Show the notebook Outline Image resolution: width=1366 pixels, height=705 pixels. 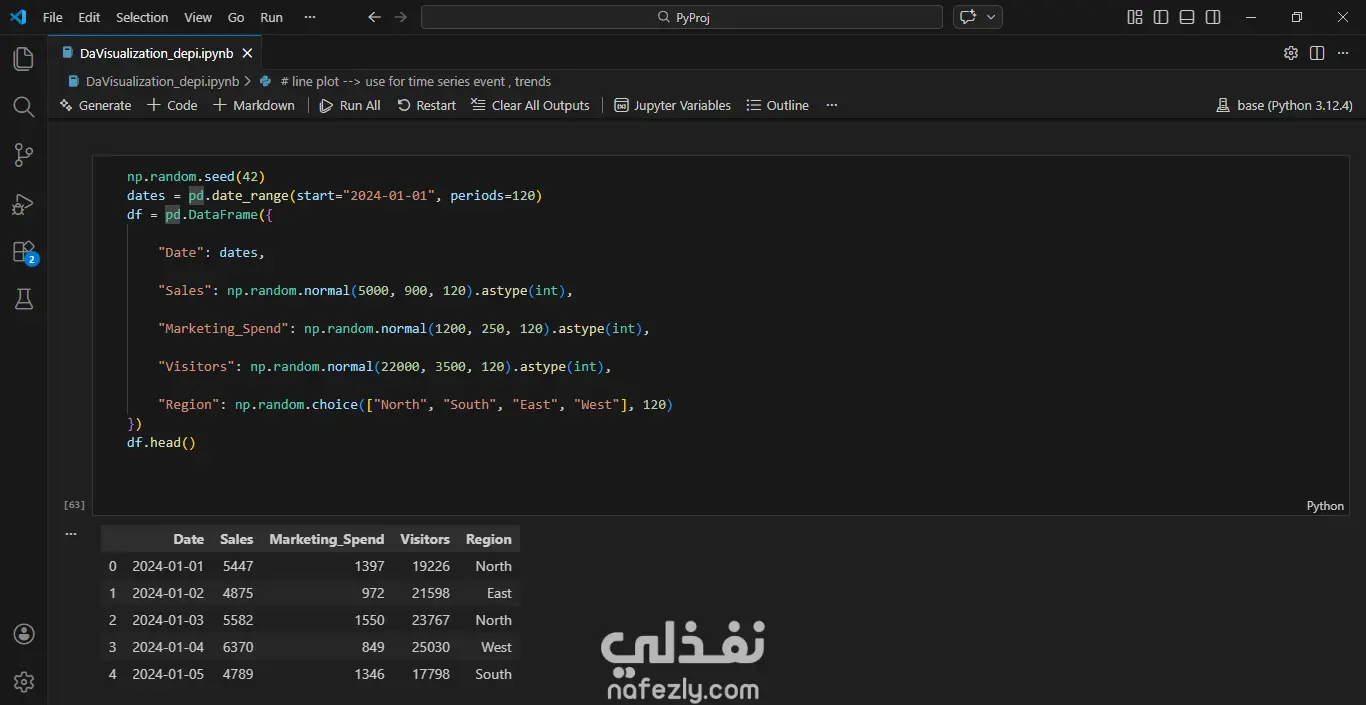(x=777, y=105)
